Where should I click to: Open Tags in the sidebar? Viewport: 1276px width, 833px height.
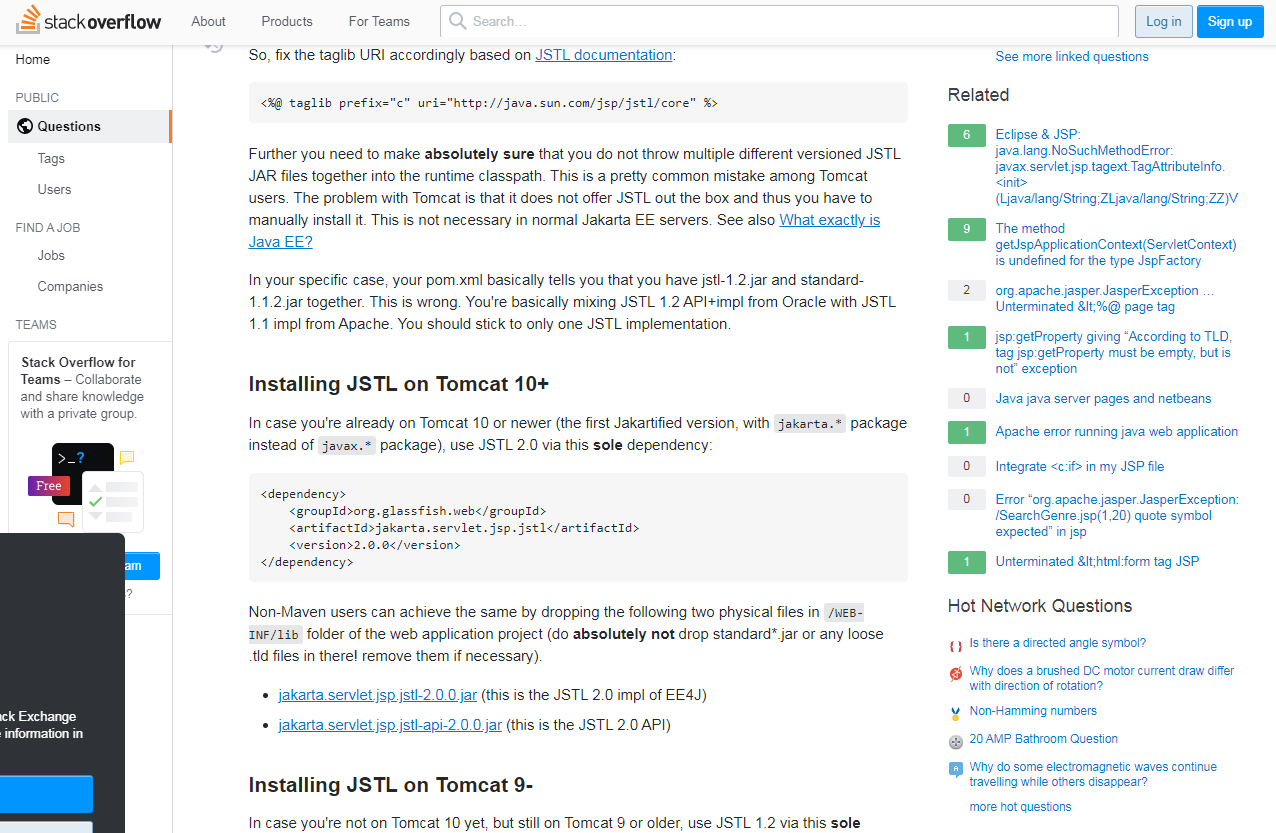(51, 158)
